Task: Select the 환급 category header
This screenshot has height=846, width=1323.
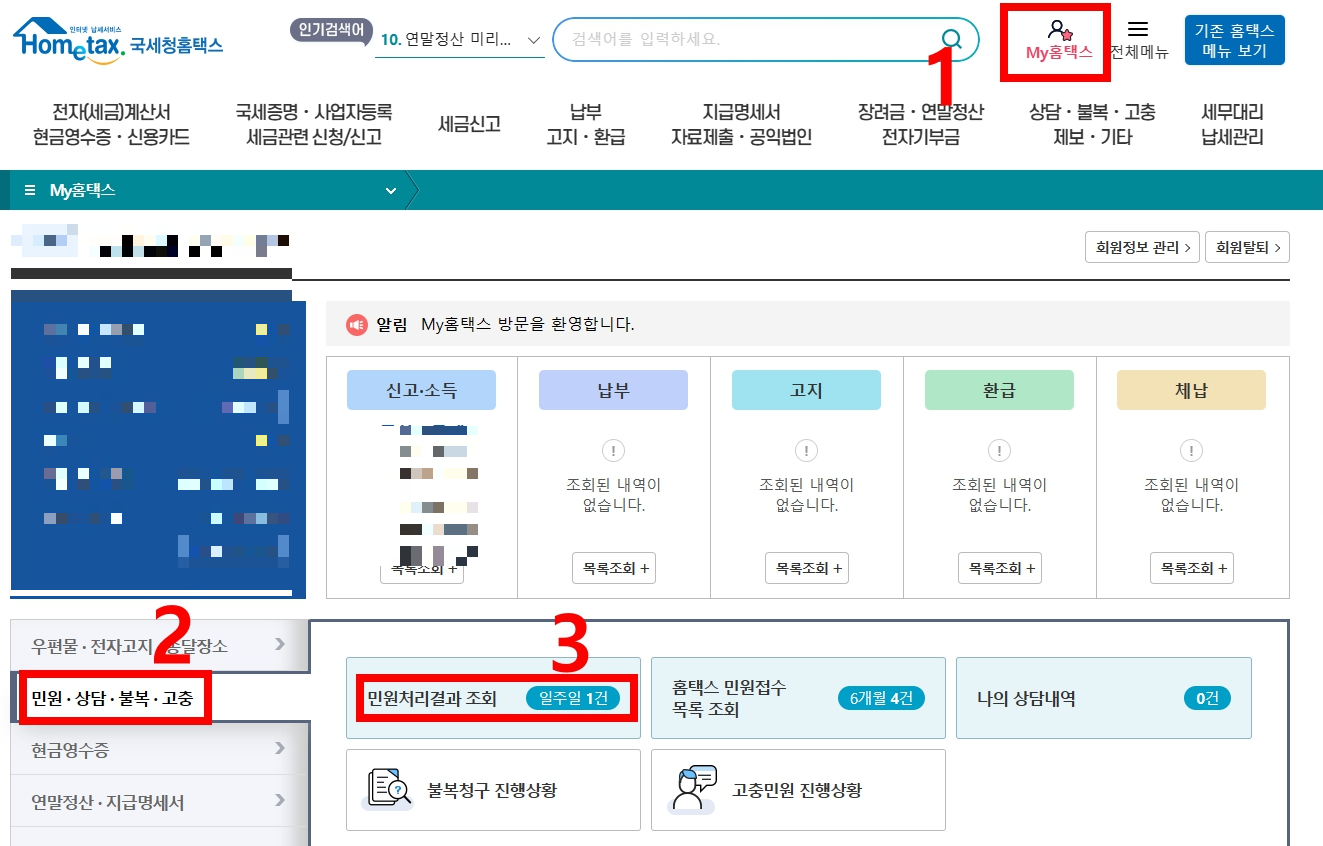Action: tap(999, 390)
